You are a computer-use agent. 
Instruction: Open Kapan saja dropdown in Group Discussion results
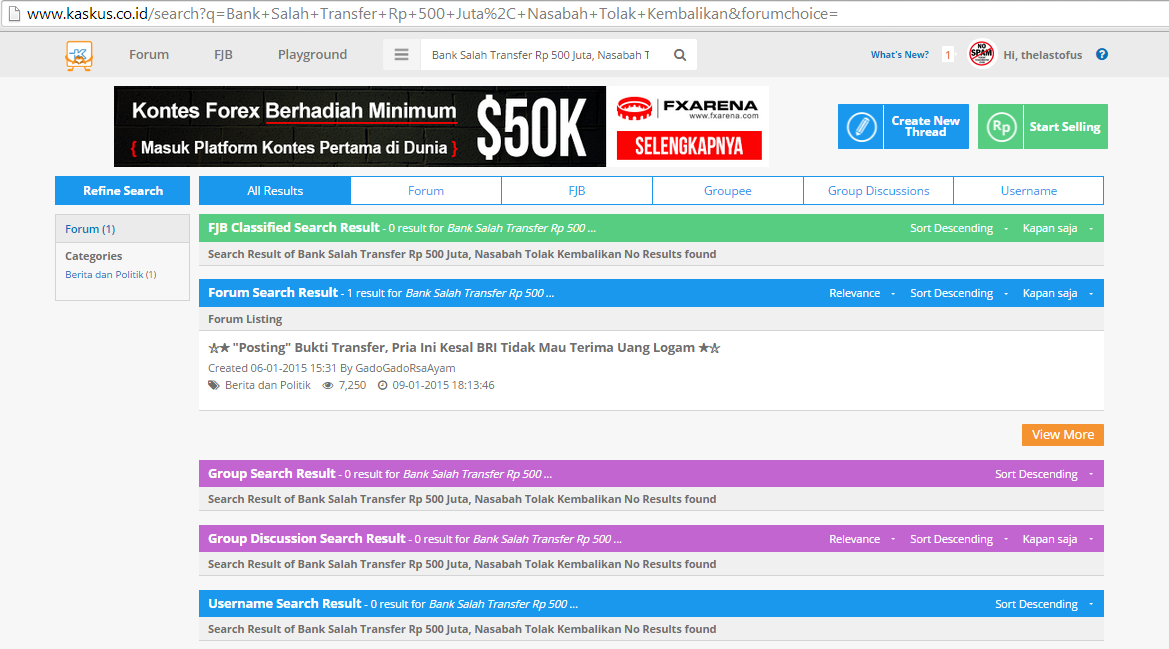point(1057,539)
